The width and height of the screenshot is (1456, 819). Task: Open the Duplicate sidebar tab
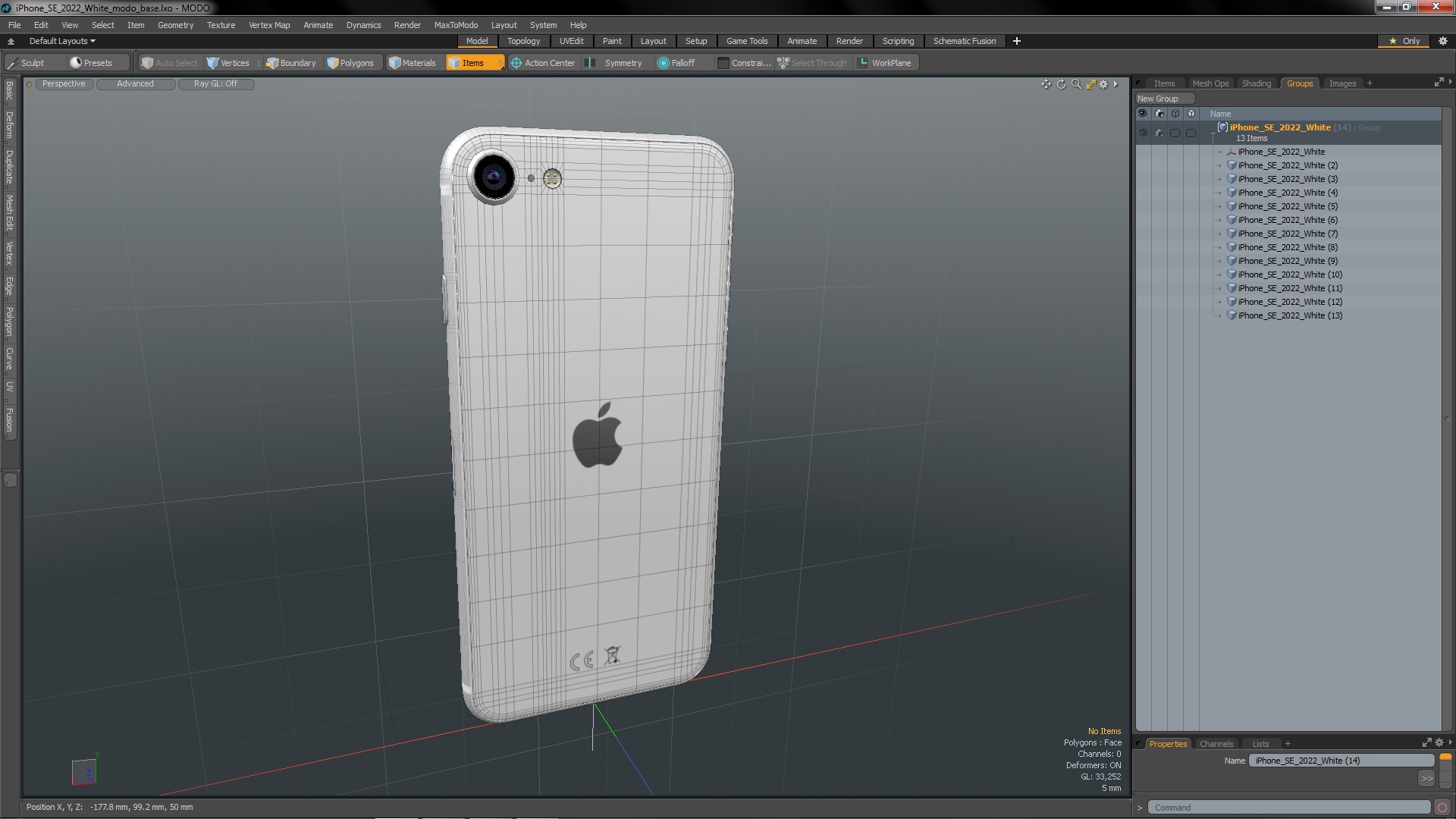[9, 167]
